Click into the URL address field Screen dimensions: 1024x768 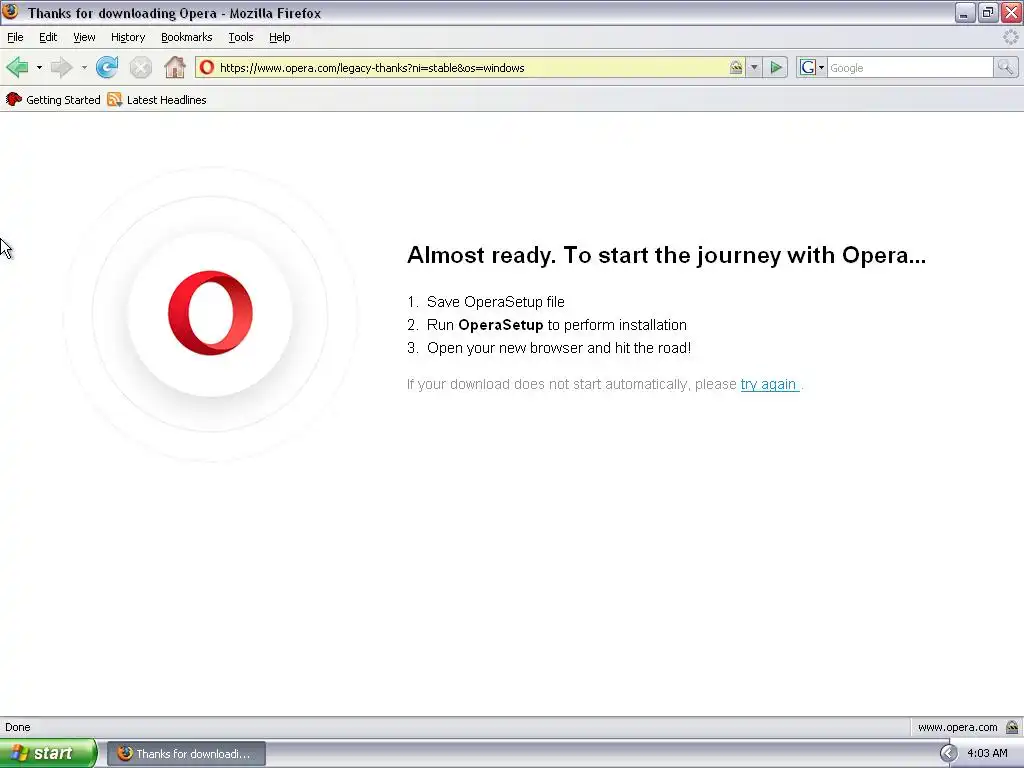(470, 67)
